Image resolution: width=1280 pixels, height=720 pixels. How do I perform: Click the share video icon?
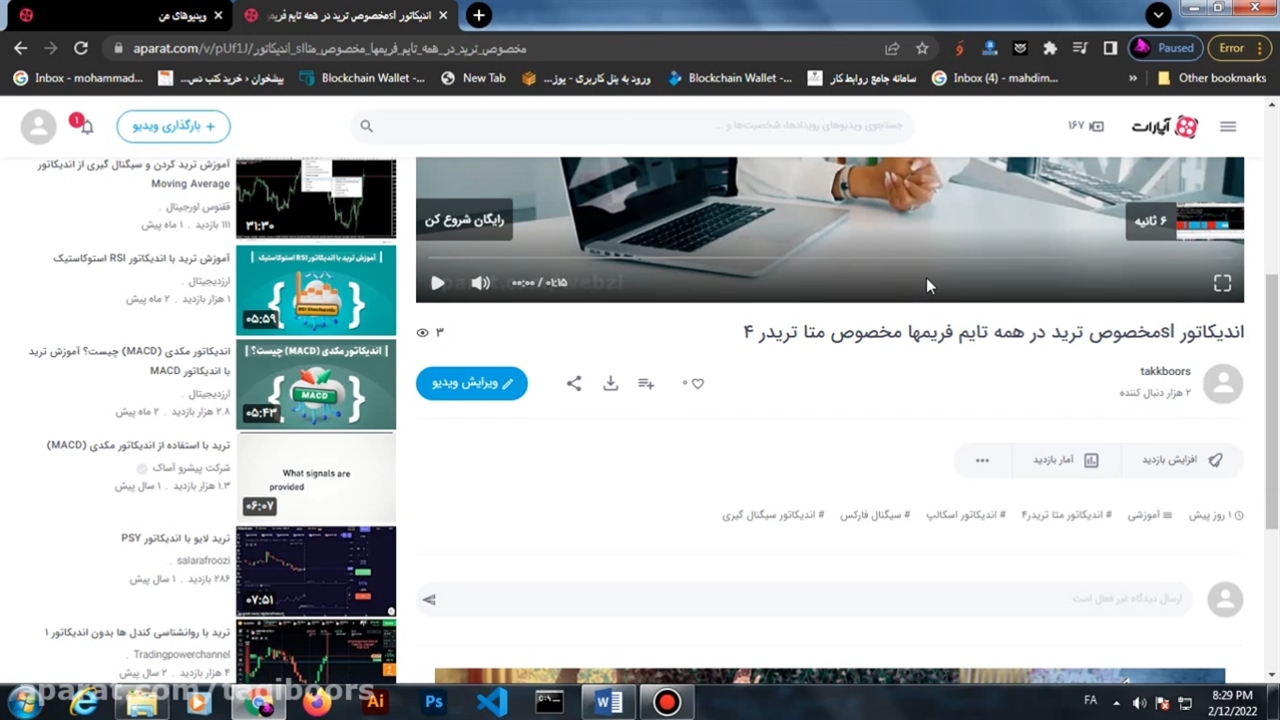point(574,383)
